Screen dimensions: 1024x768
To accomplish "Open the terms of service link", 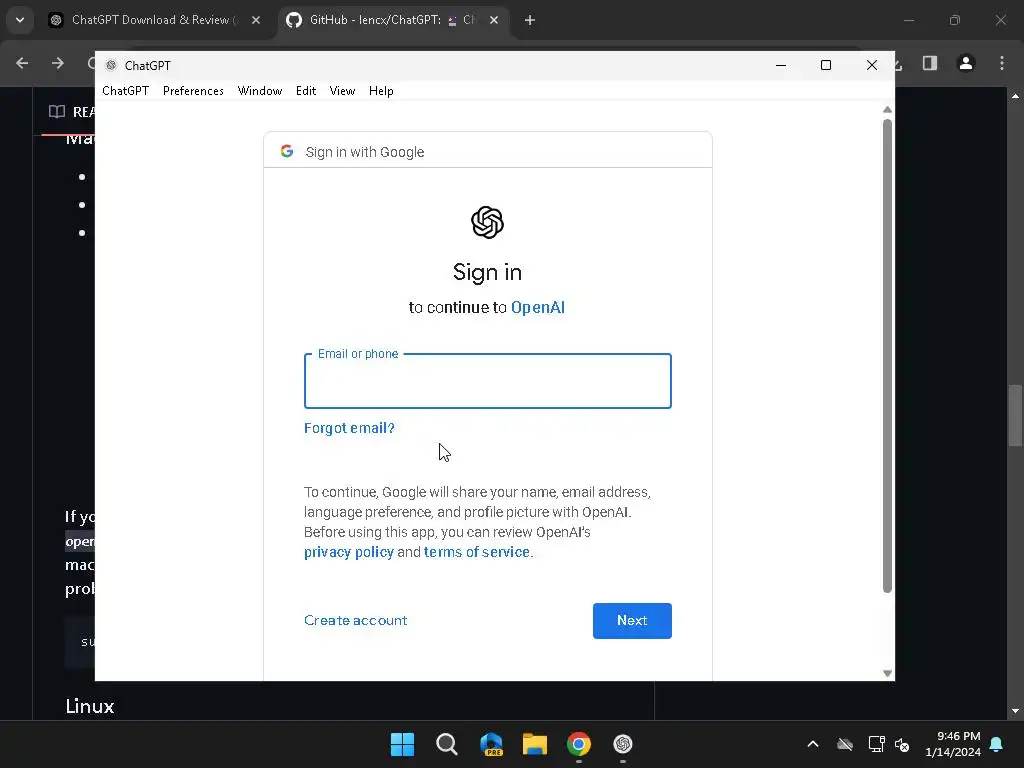I will coord(477,552).
